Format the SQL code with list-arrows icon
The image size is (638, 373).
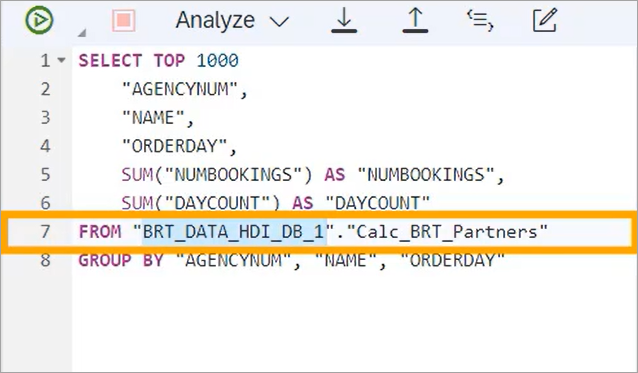click(480, 20)
